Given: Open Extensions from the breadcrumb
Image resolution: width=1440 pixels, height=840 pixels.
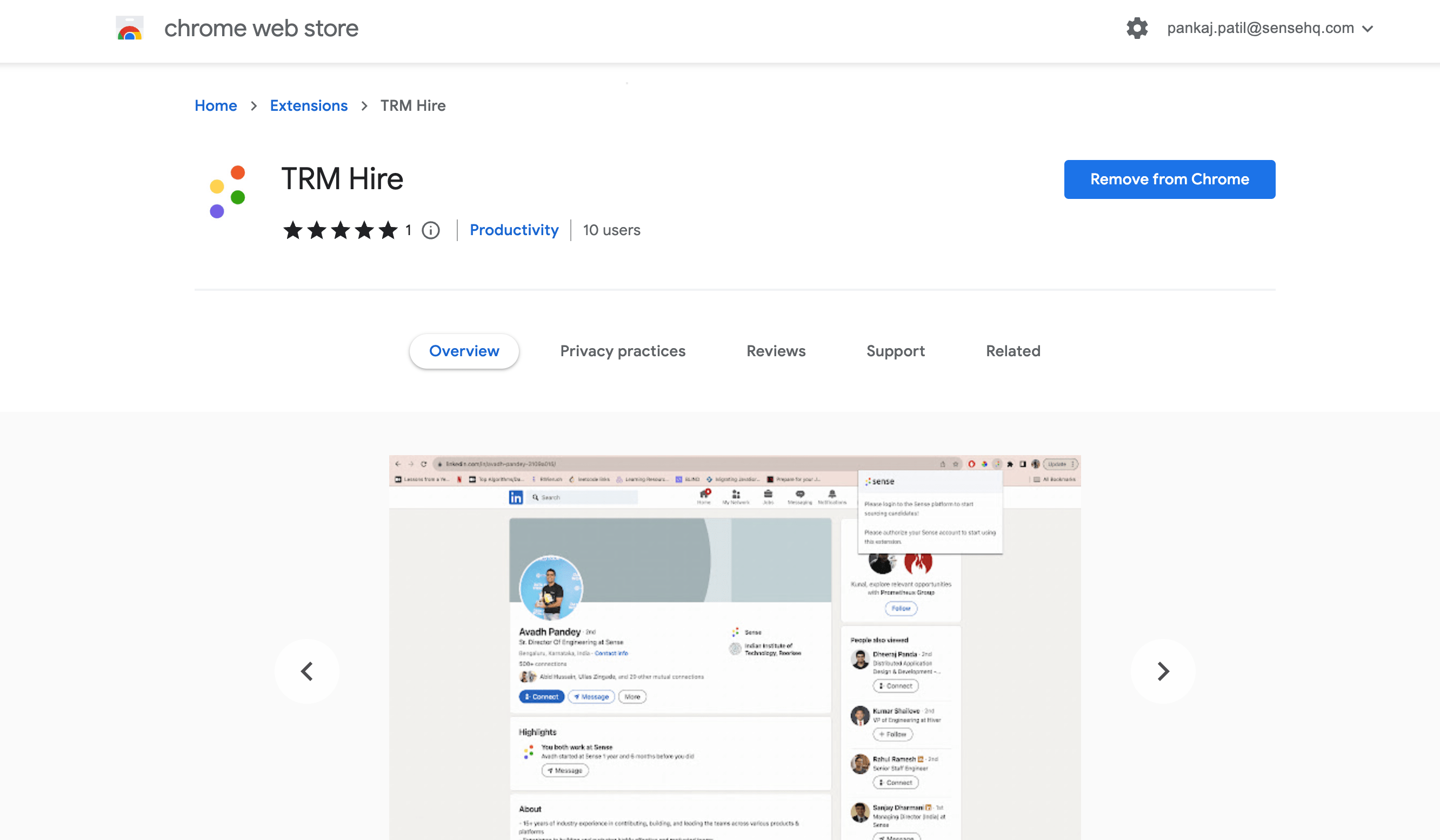Looking at the screenshot, I should (309, 105).
